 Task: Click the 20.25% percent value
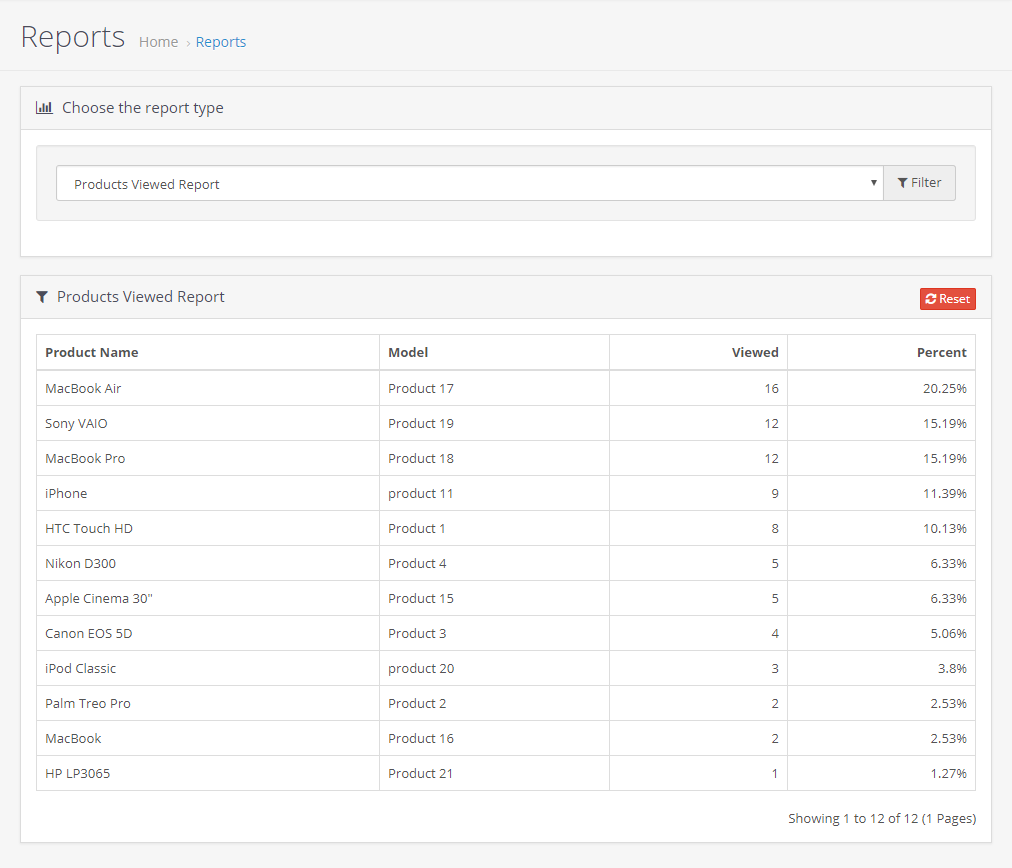click(x=945, y=389)
